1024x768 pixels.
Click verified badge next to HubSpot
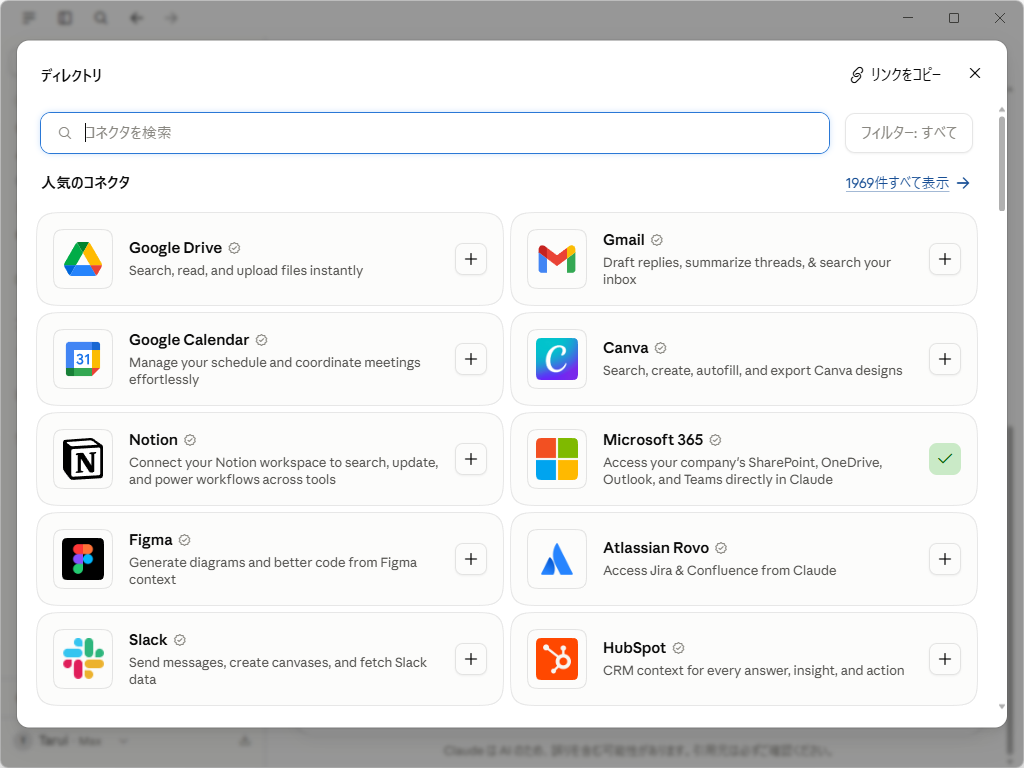tap(679, 648)
